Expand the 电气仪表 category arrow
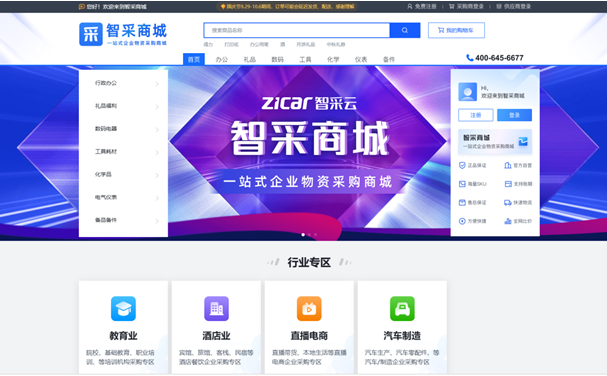 (157, 198)
